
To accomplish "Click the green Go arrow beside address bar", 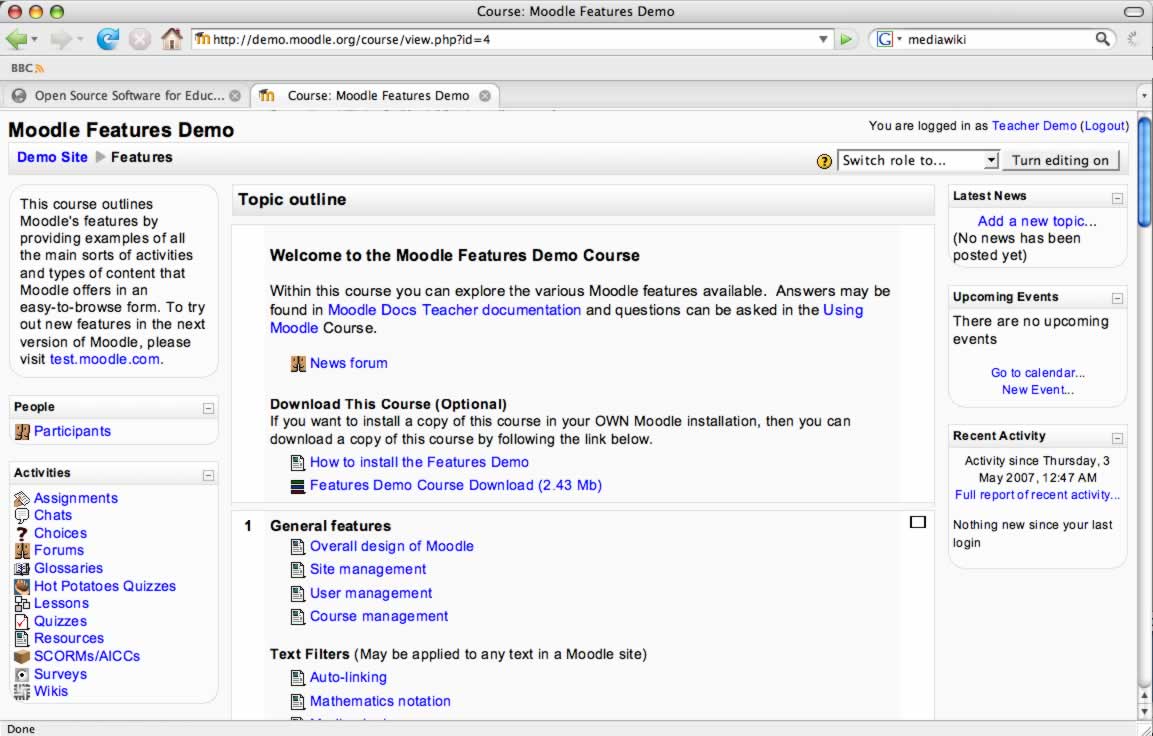I will click(x=846, y=40).
